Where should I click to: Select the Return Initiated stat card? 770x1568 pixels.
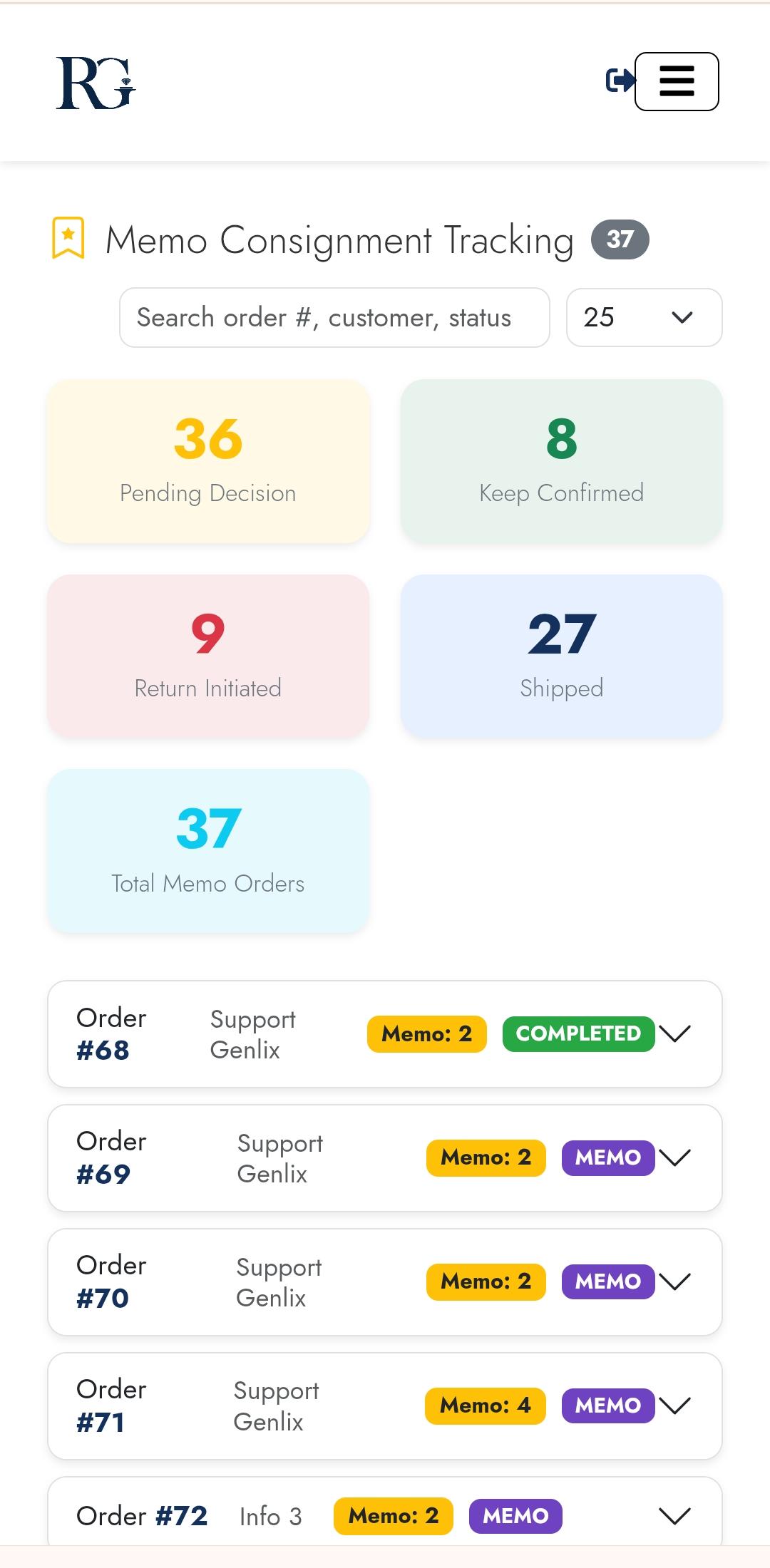[x=208, y=655]
